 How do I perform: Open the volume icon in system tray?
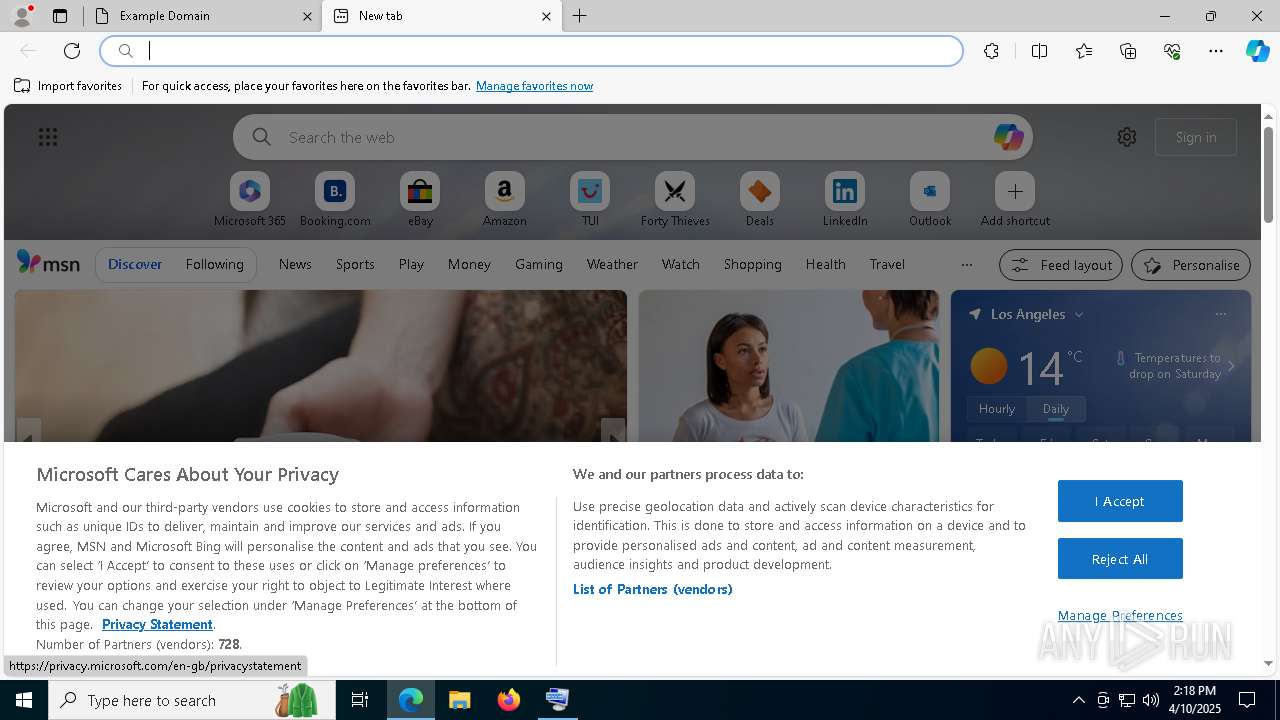[1150, 700]
